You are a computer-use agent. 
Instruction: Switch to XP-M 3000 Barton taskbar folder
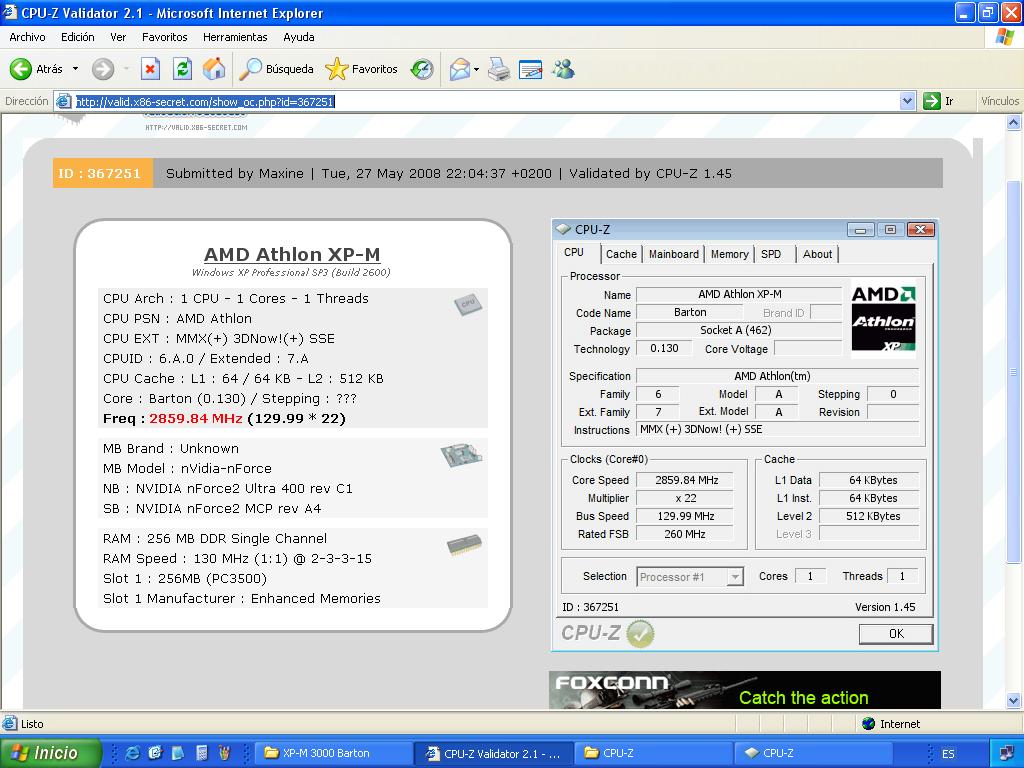[x=333, y=753]
